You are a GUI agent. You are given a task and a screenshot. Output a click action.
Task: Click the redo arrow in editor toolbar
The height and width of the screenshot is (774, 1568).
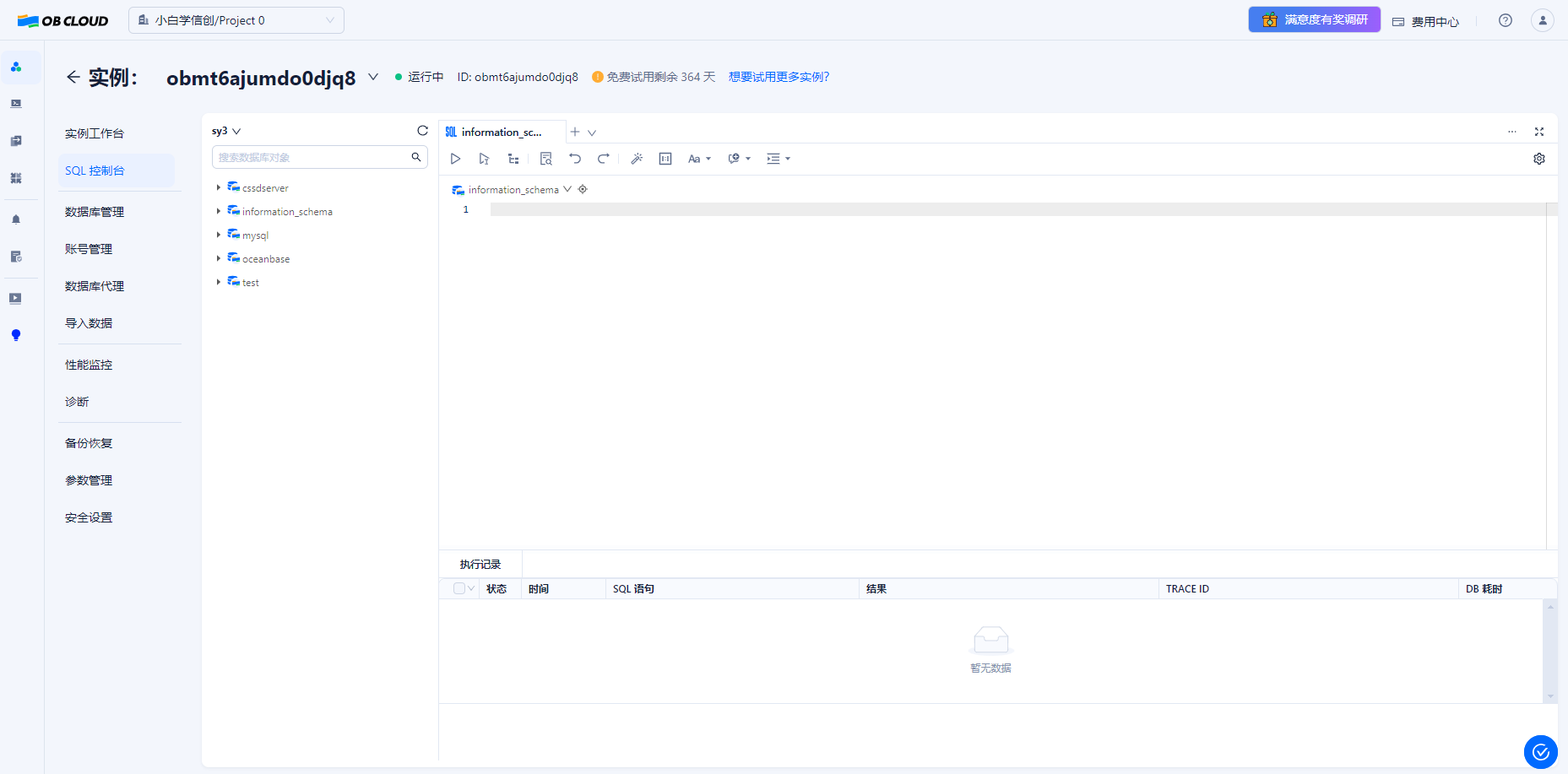[x=604, y=159]
